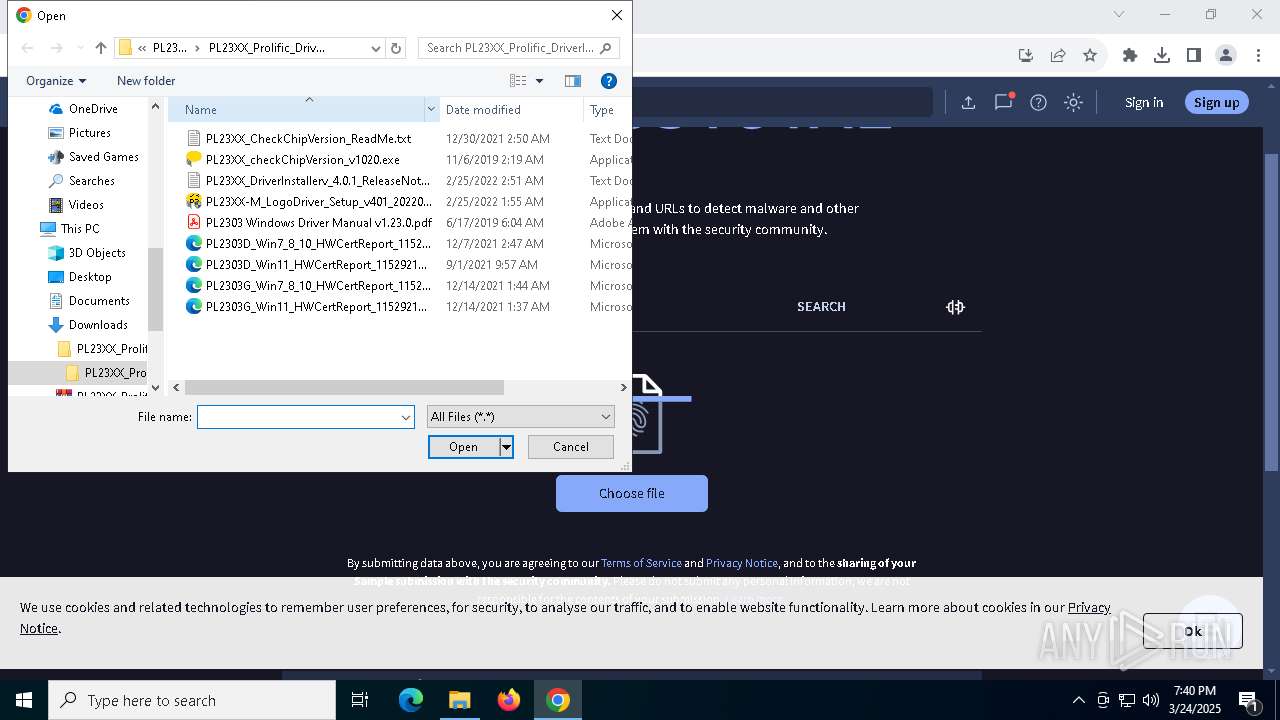The width and height of the screenshot is (1280, 720).
Task: Accept cookies with Ok button
Action: pos(1192,631)
